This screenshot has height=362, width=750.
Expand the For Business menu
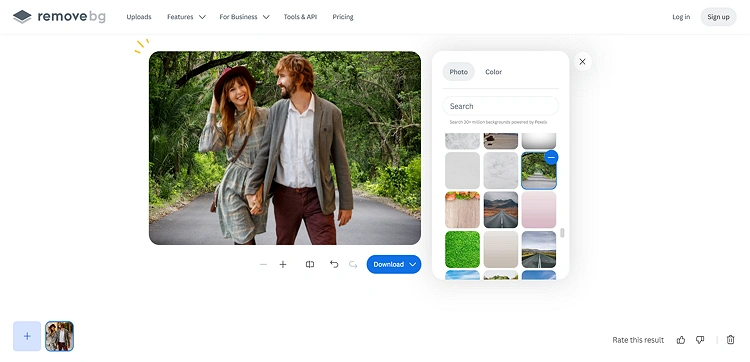[244, 17]
